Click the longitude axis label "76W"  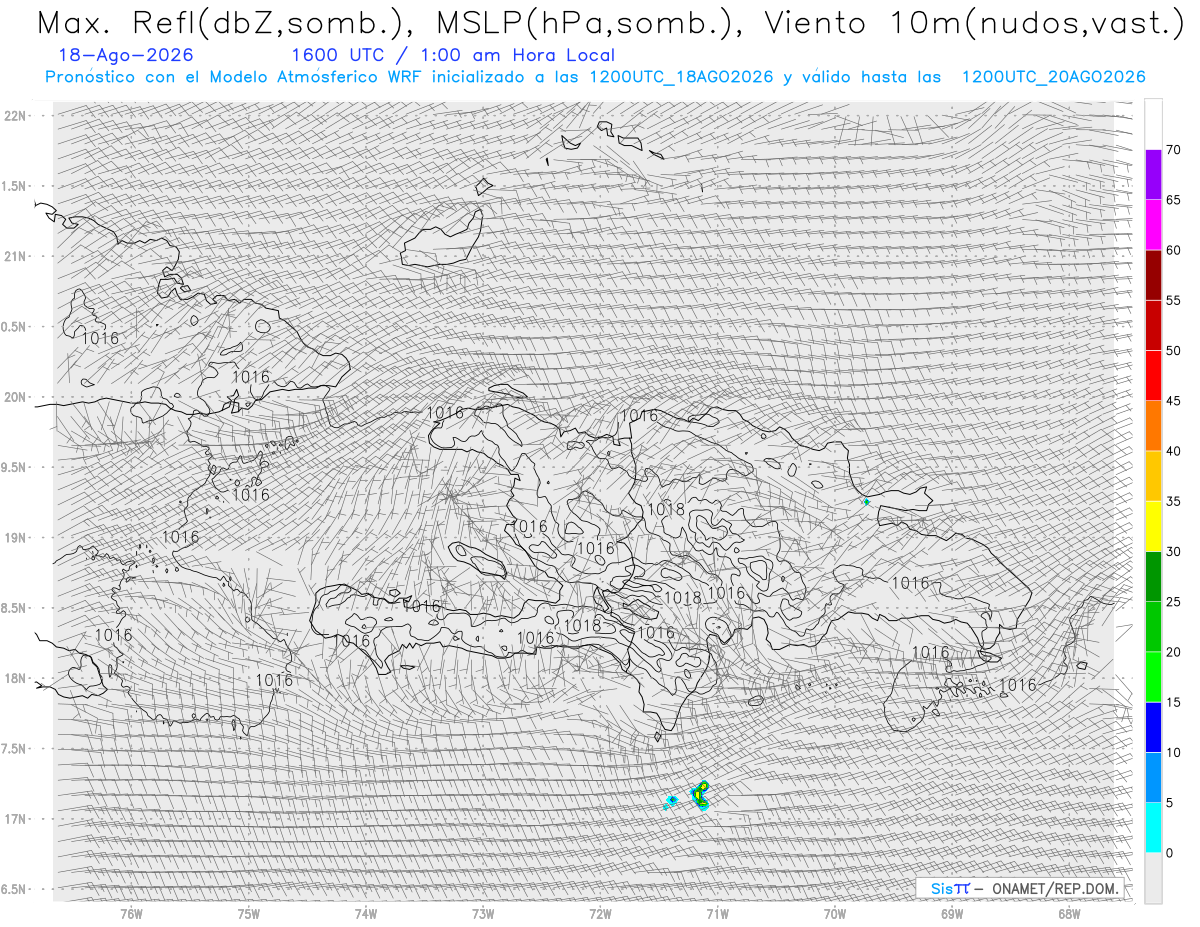click(x=131, y=914)
